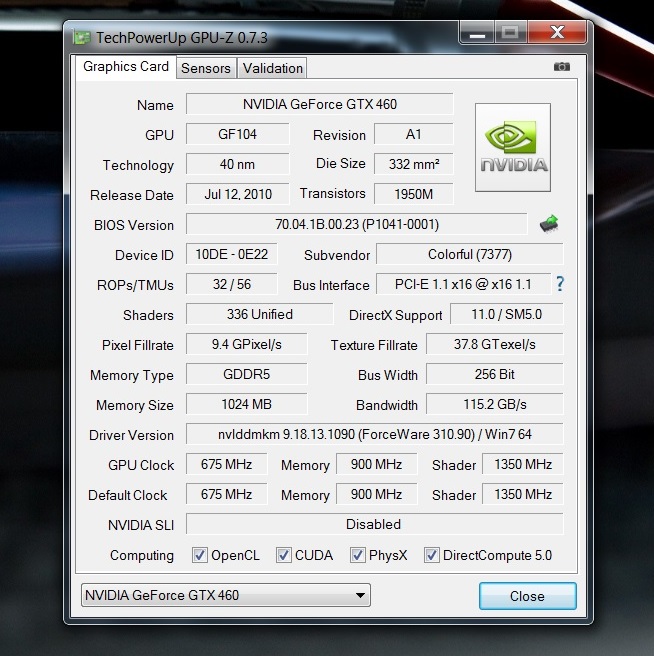
Task: Toggle the PhysX checkbox
Action: [358, 555]
